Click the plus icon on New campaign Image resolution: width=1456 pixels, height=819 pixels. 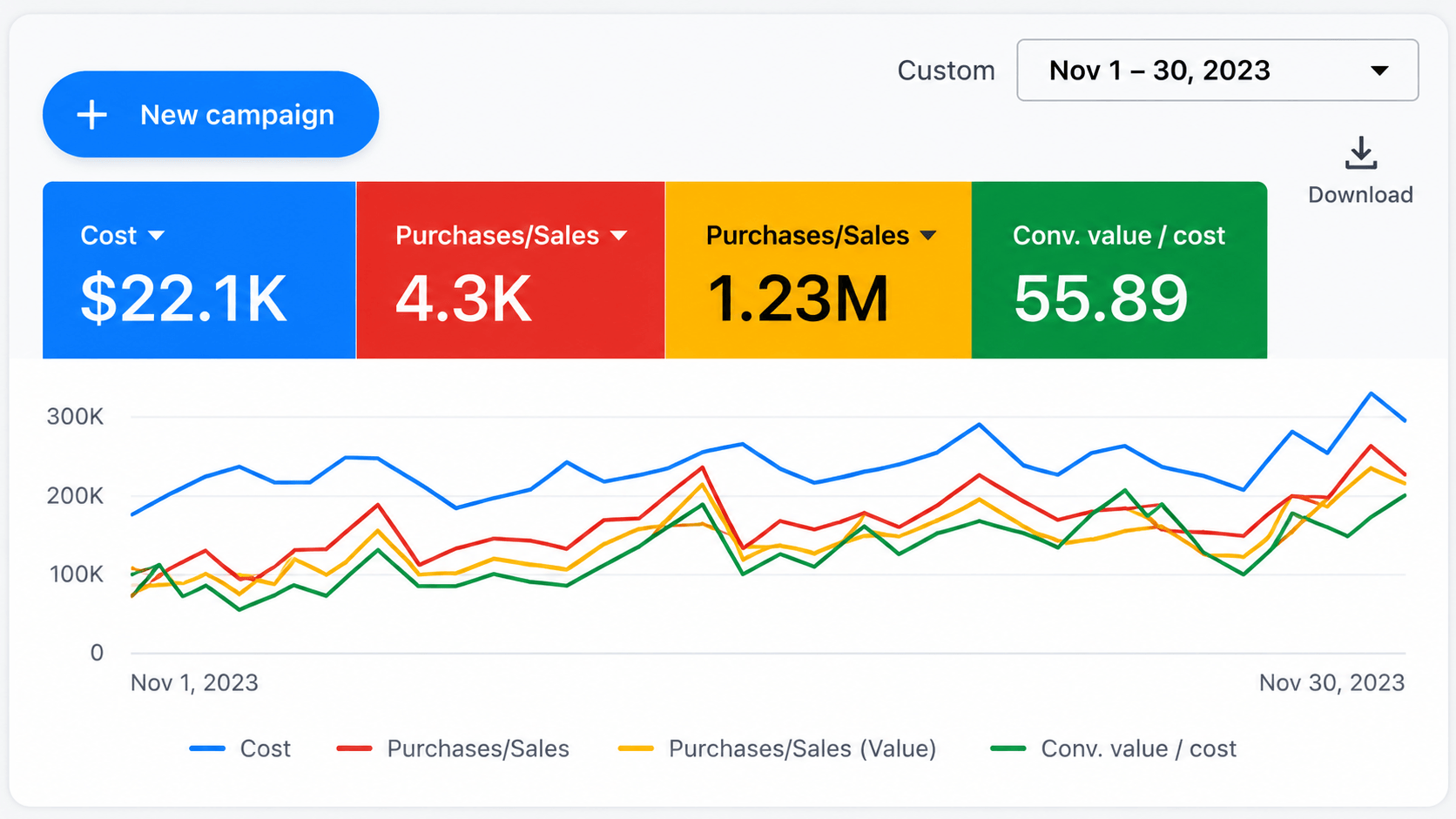(91, 115)
